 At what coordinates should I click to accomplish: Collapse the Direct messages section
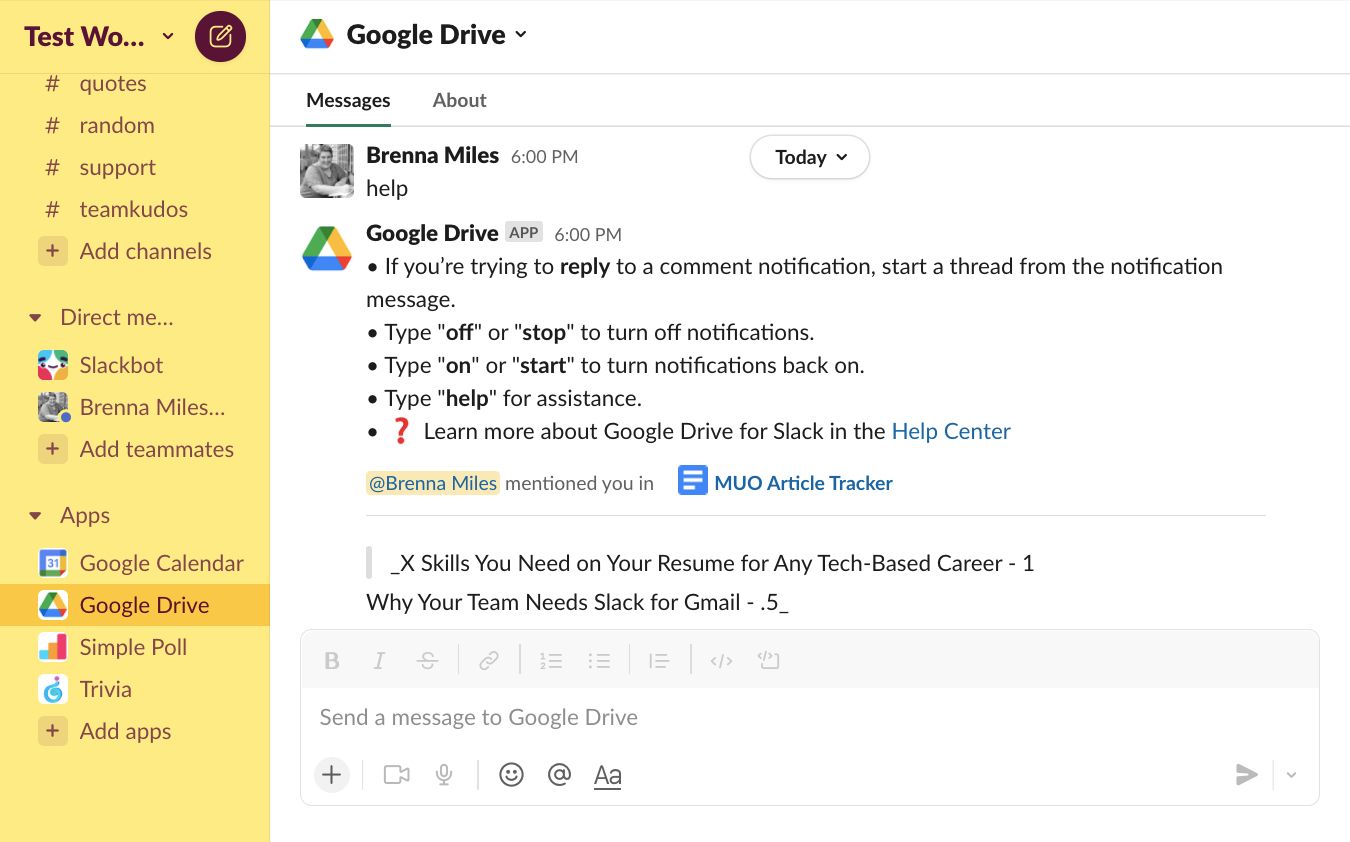click(36, 318)
